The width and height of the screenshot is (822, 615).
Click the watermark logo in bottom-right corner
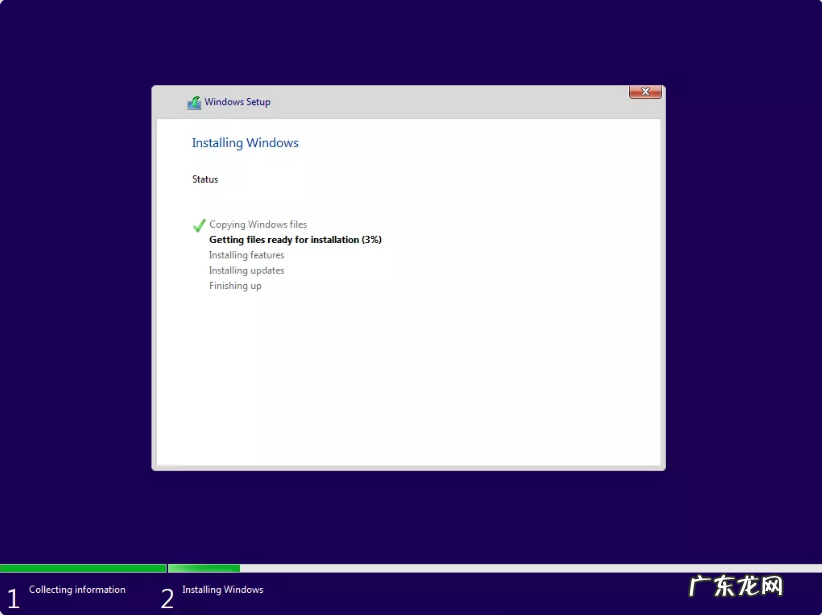(x=736, y=587)
